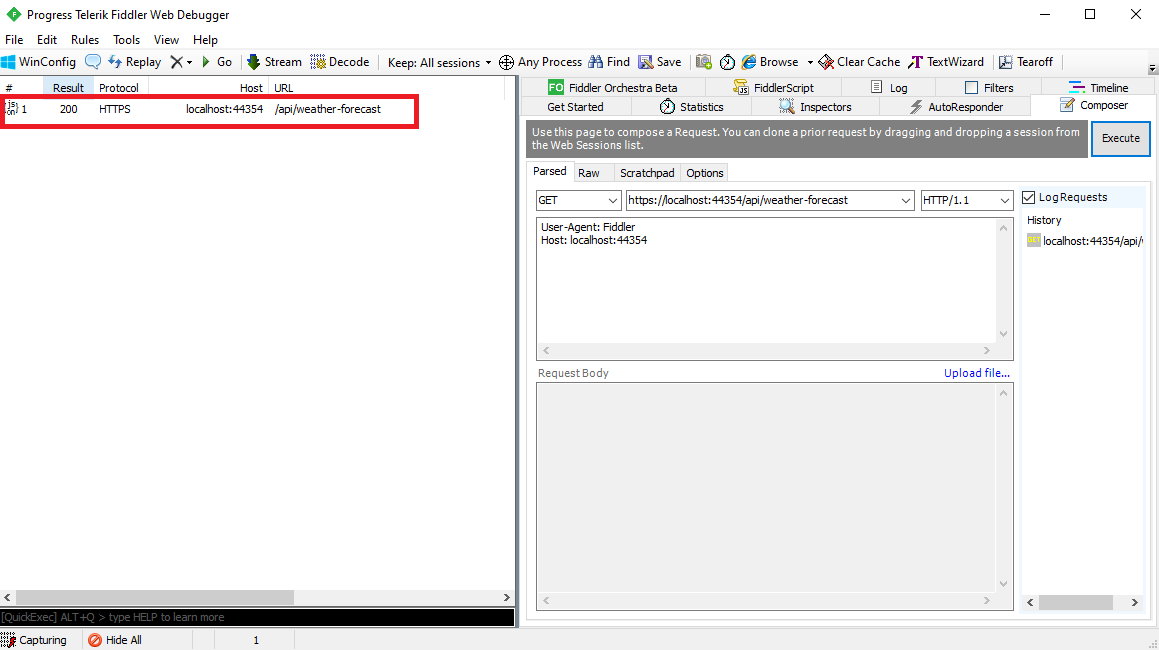Open WinConfig from the toolbar
This screenshot has height=650, width=1159.
38,62
